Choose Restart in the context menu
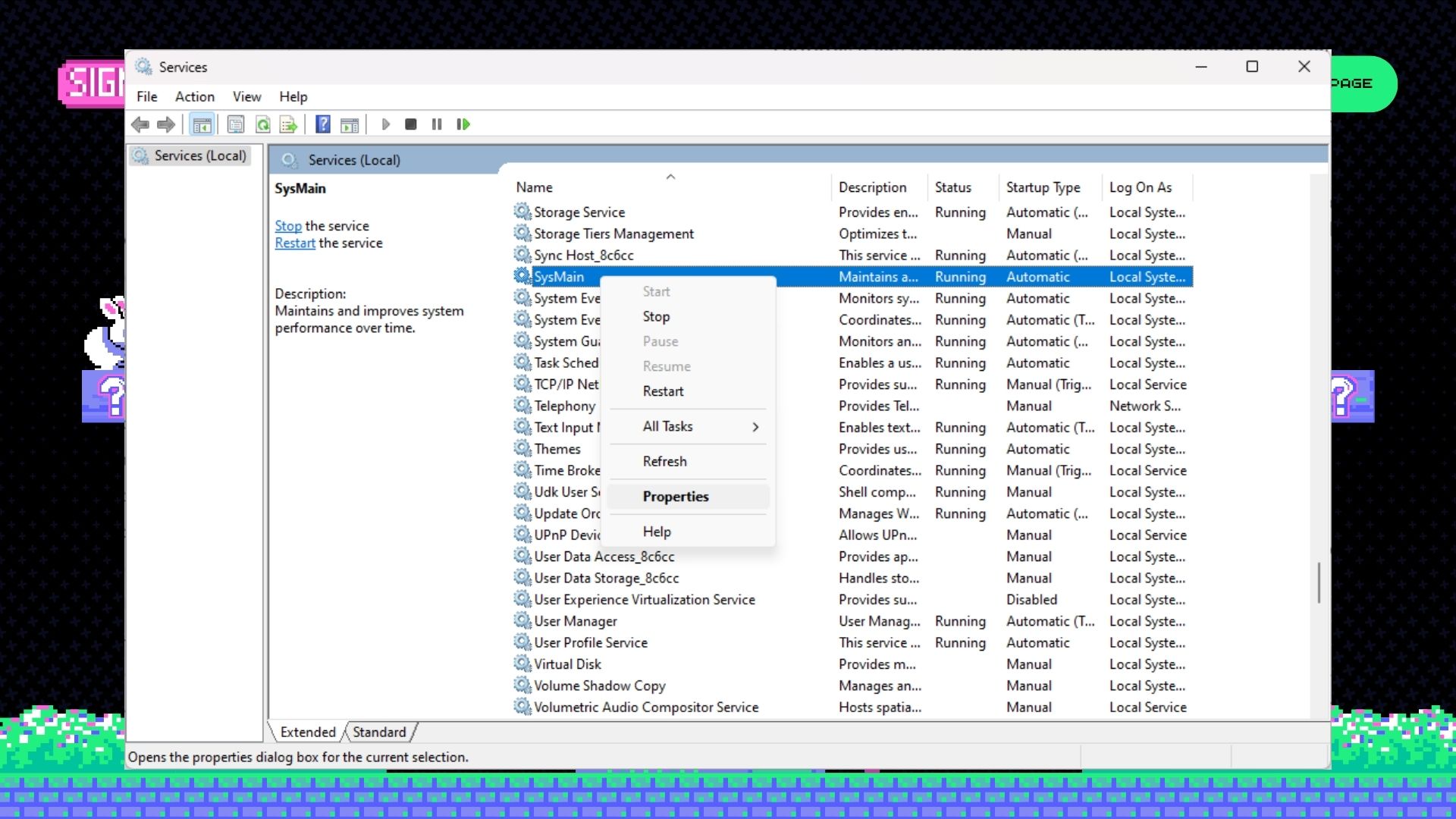The width and height of the screenshot is (1456, 819). (x=689, y=391)
